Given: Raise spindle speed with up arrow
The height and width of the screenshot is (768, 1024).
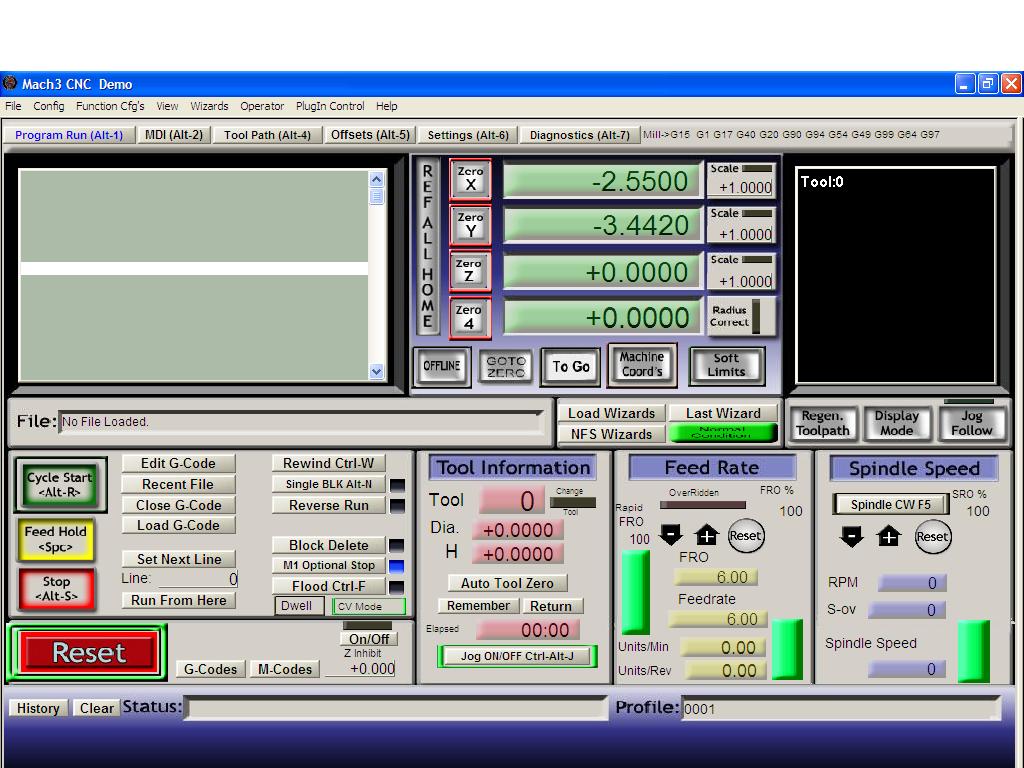Looking at the screenshot, I should pyautogui.click(x=888, y=537).
